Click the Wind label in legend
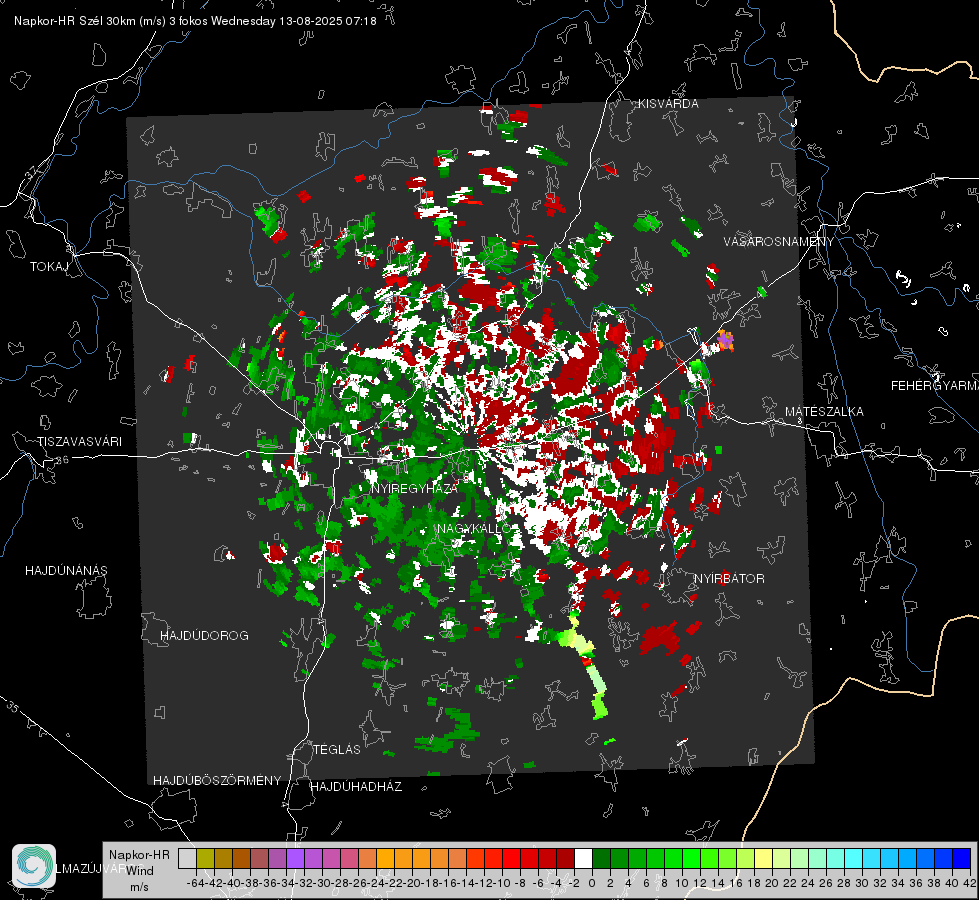979x900 pixels. tap(140, 871)
